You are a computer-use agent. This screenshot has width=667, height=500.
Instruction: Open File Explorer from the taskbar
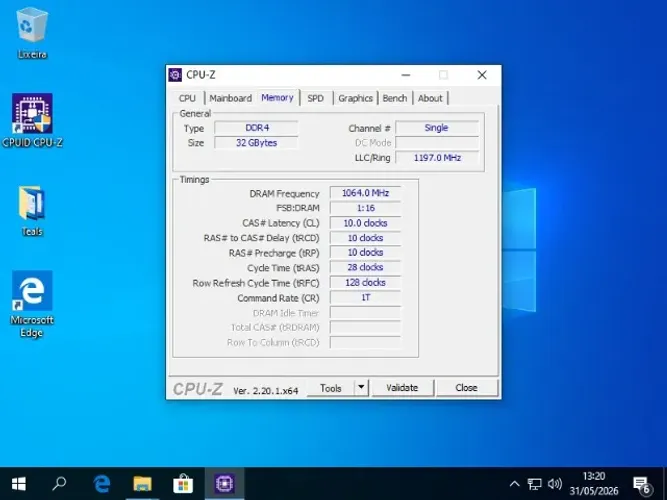point(142,483)
